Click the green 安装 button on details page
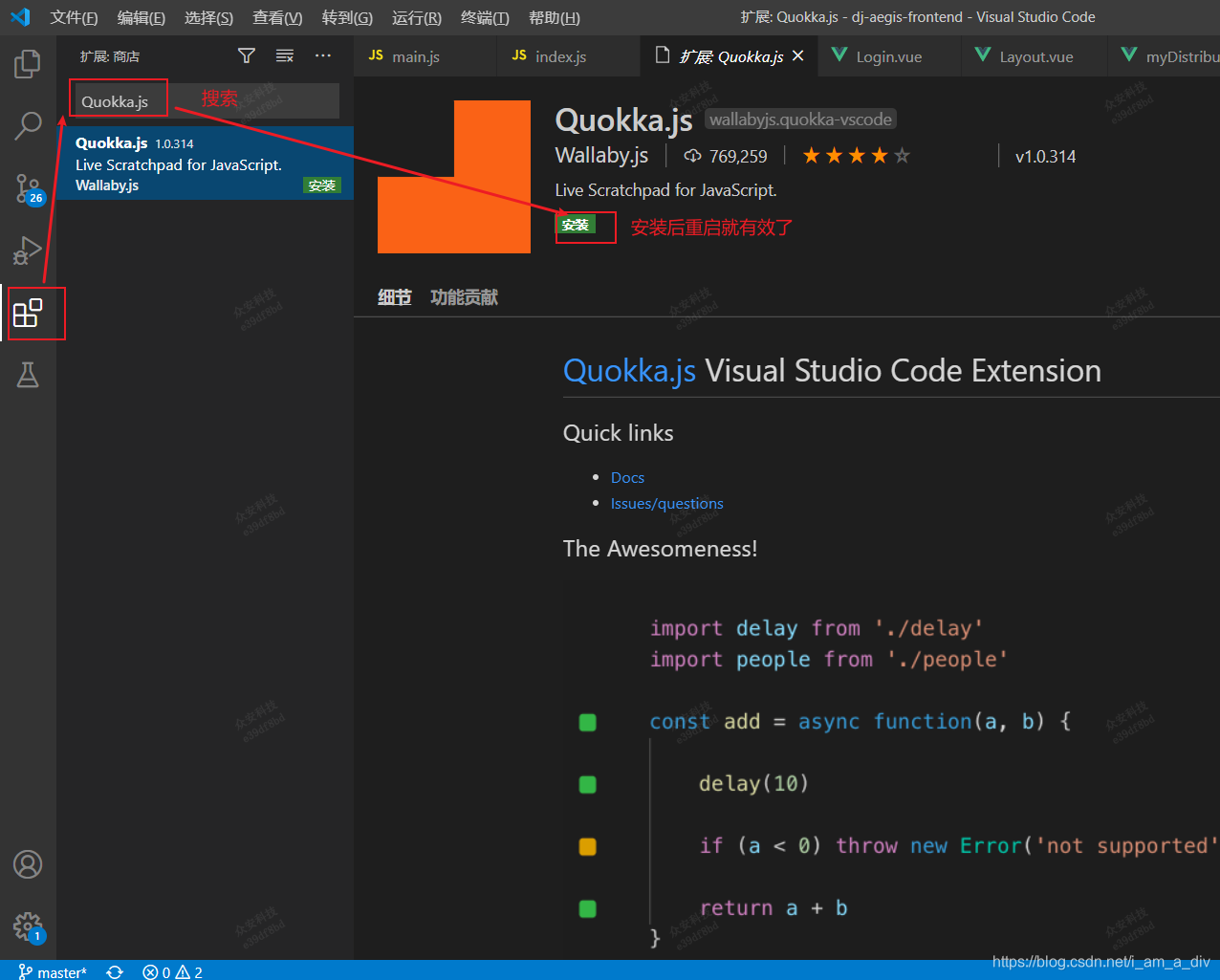The height and width of the screenshot is (980, 1220). [575, 225]
